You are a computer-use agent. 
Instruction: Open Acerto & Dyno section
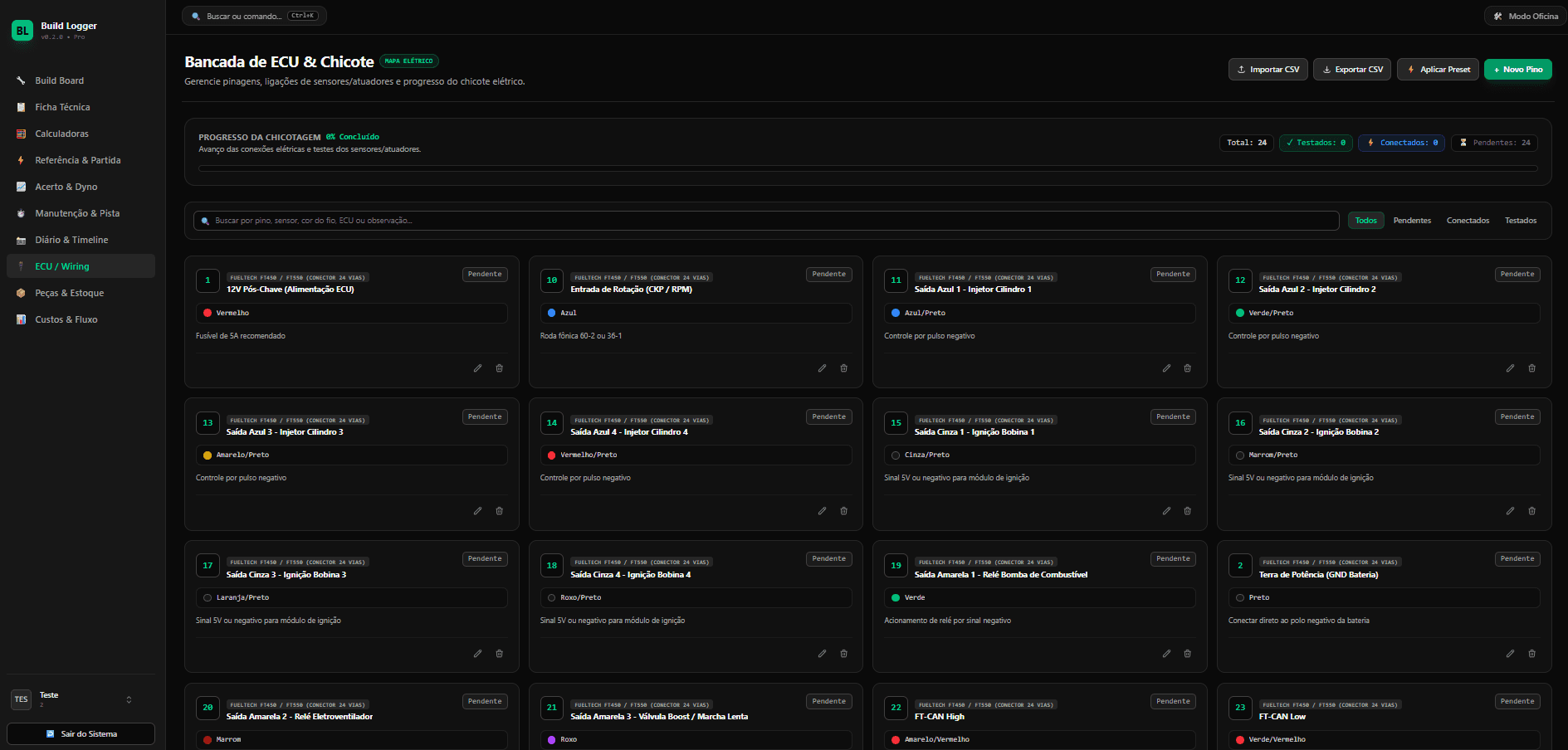coord(81,187)
